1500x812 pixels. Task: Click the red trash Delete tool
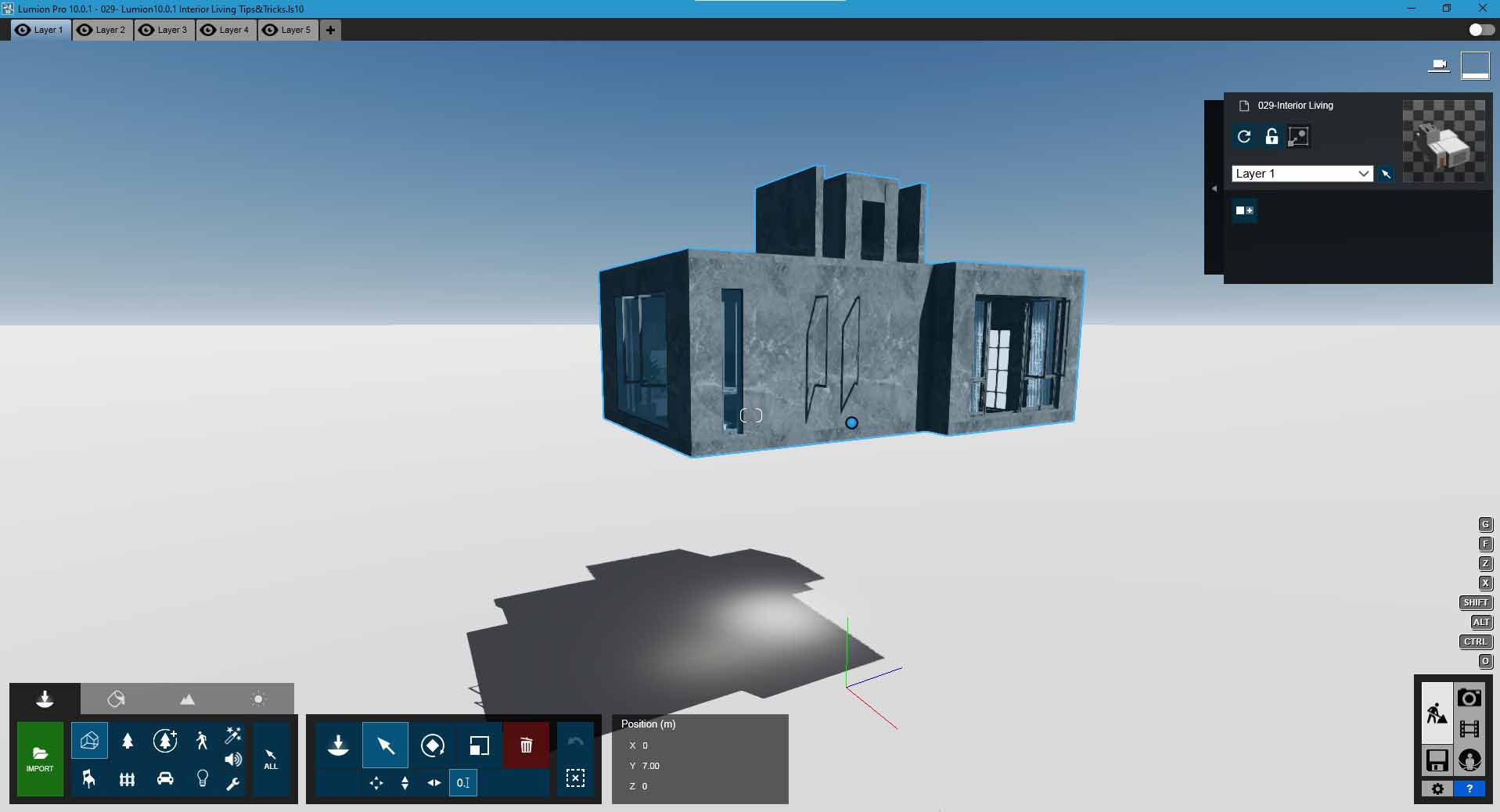pos(526,746)
